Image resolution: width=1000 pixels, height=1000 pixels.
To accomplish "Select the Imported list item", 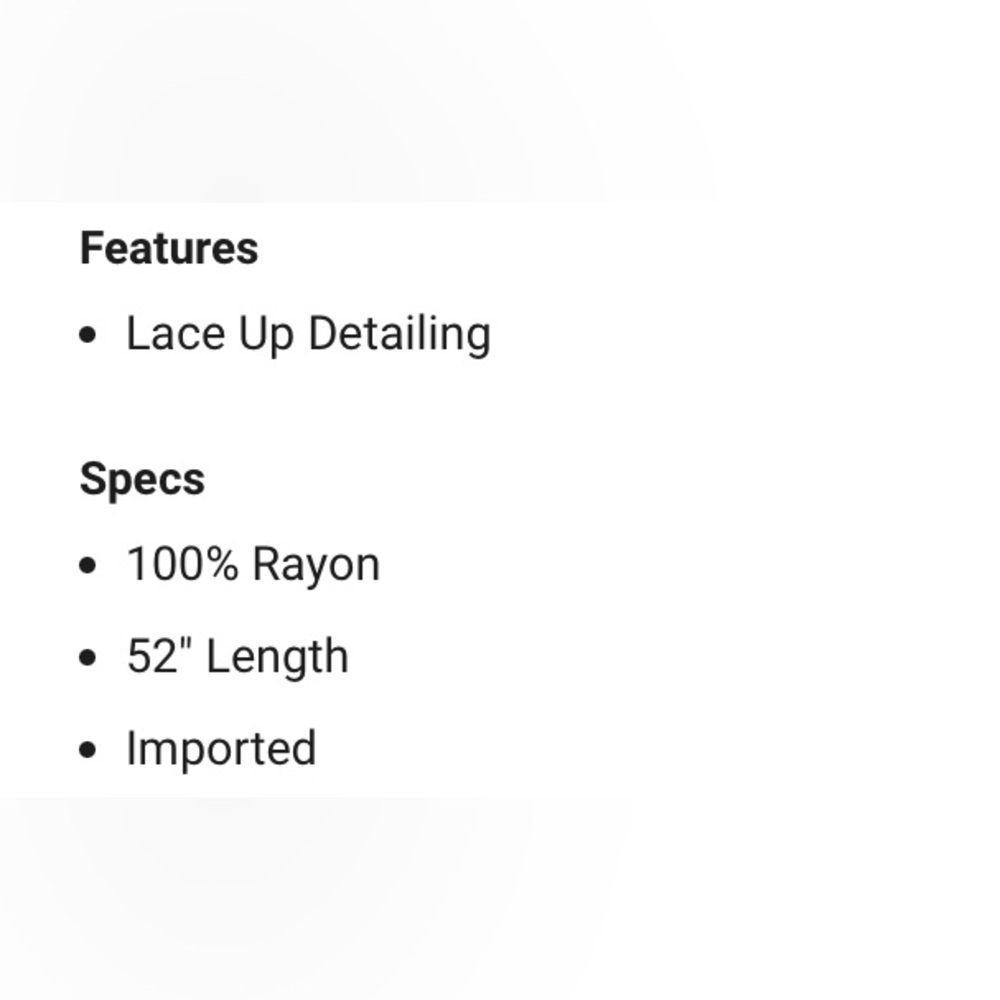I will click(x=221, y=749).
